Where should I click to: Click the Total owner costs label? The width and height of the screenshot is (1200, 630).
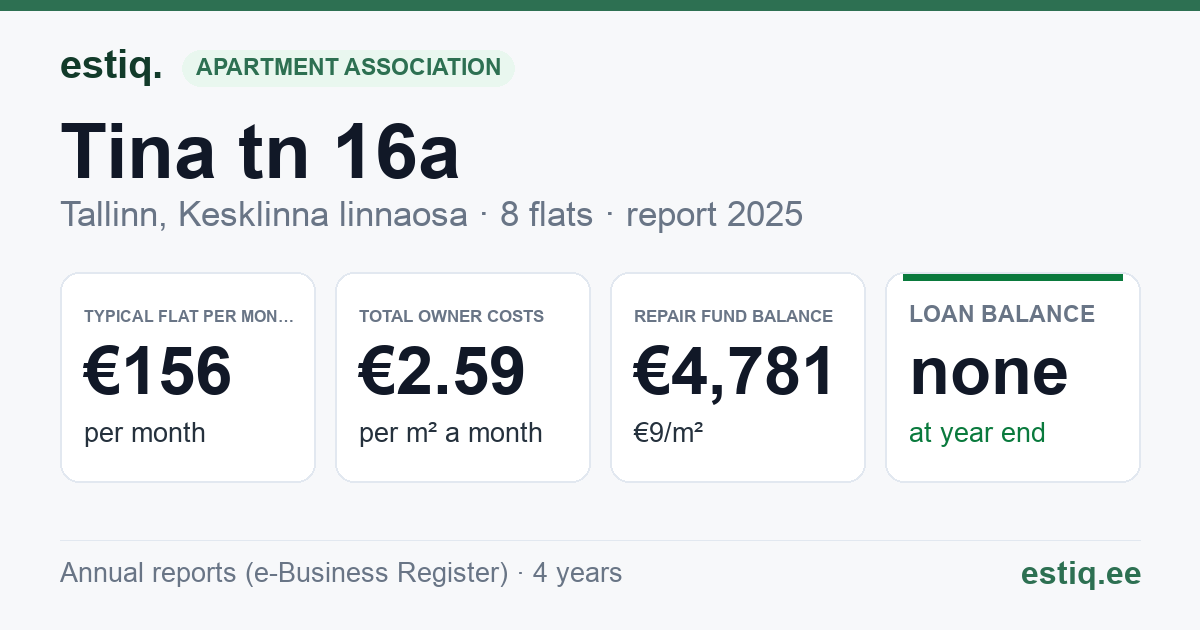click(452, 316)
